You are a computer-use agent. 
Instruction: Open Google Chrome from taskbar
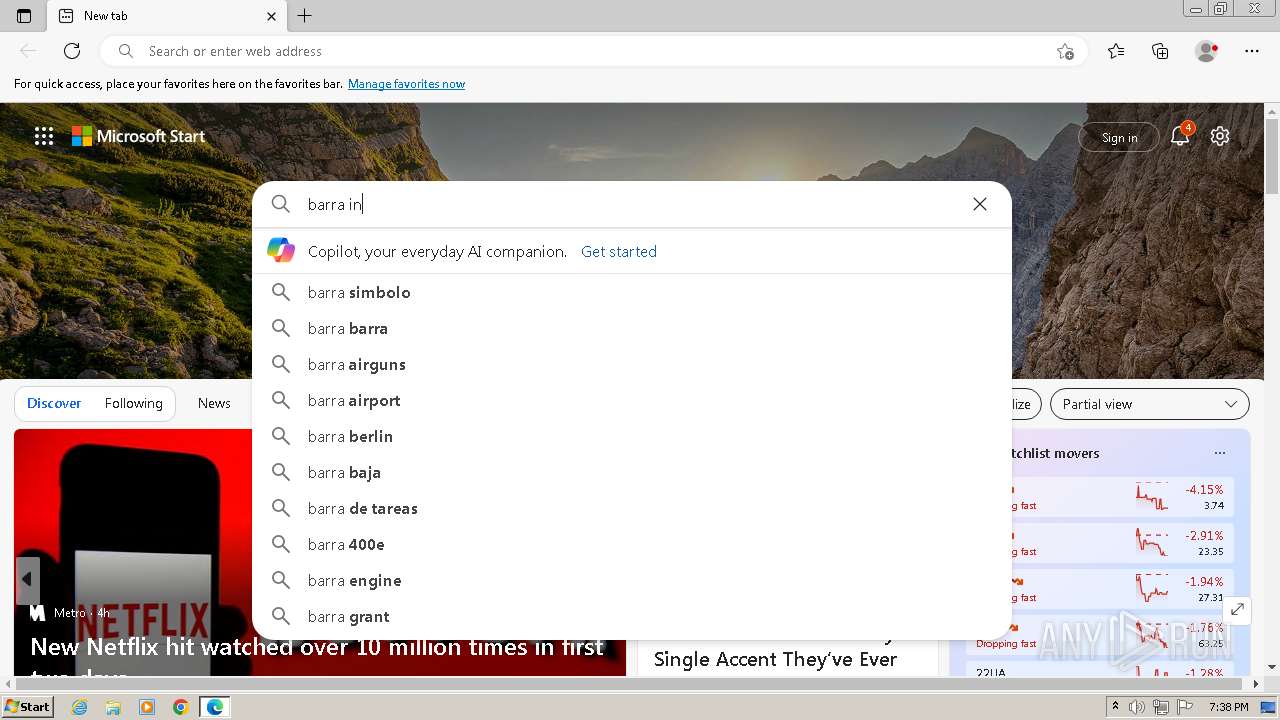(181, 707)
